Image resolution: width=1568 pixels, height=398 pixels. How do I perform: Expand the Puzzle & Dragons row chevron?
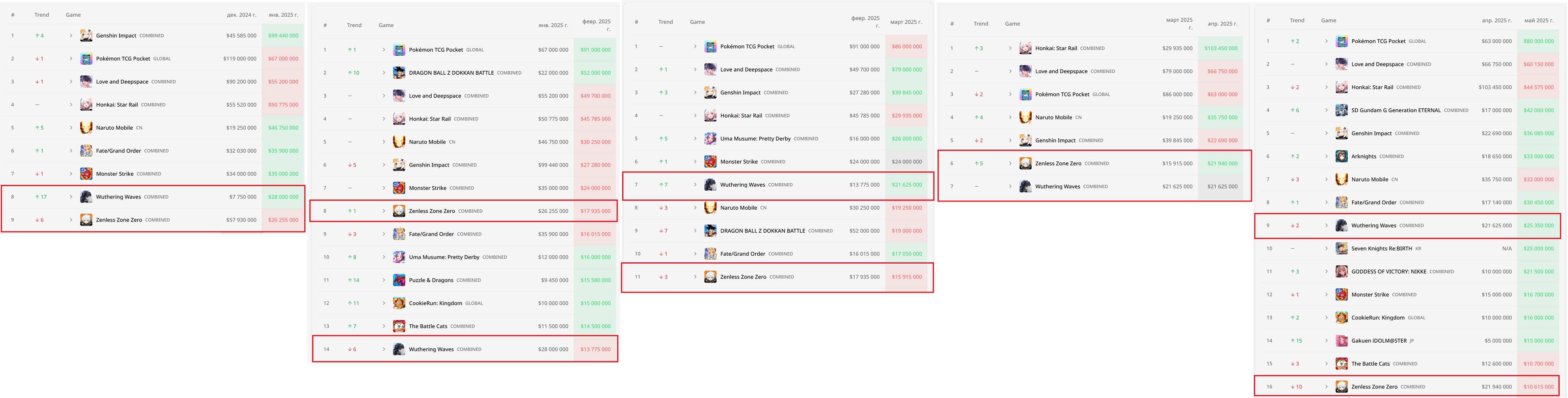coord(383,280)
